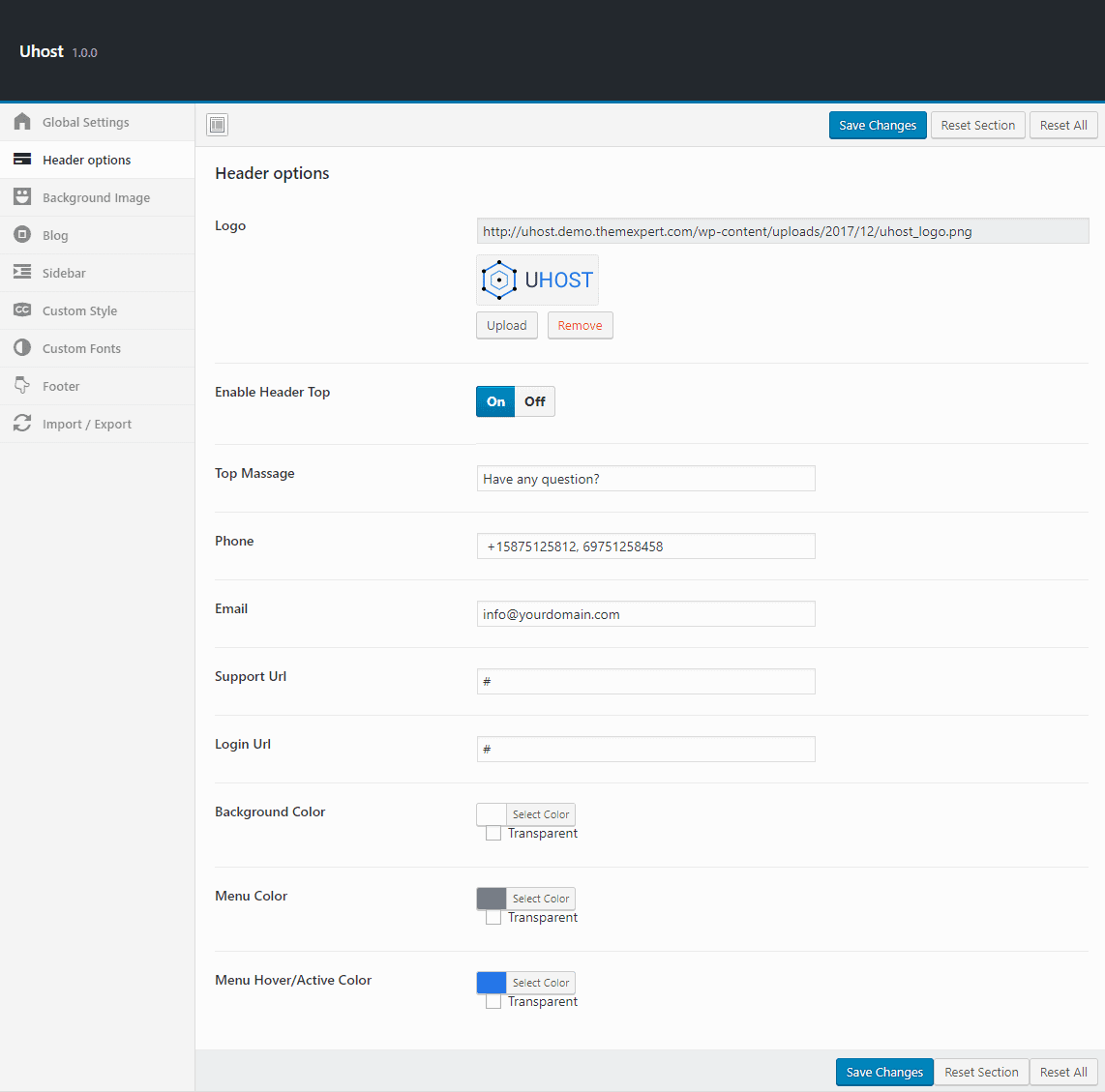Click the Import / Export sync icon
1105x1092 pixels.
coord(21,423)
